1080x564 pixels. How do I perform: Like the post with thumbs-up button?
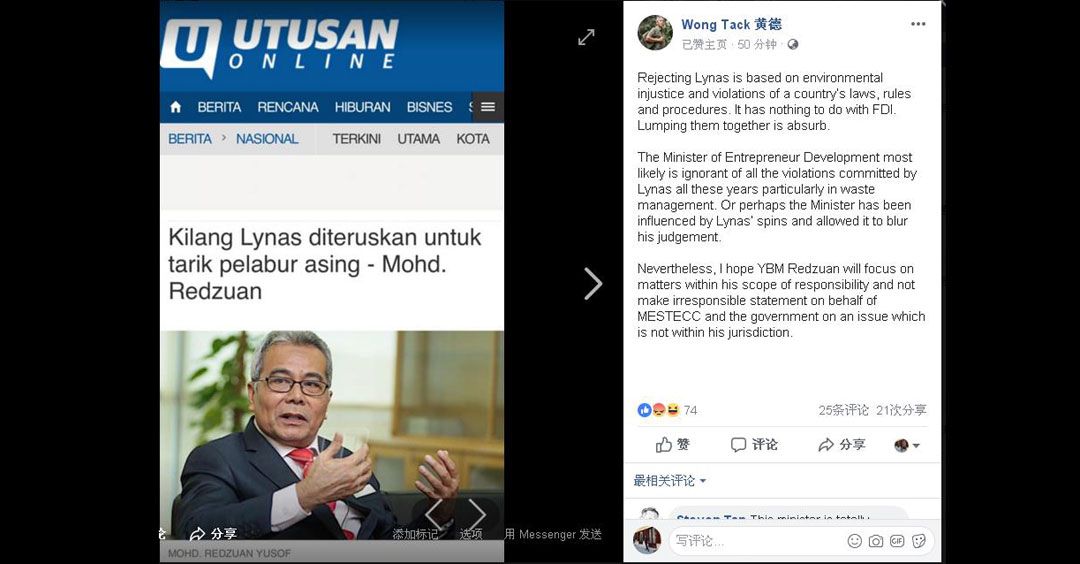pos(672,445)
